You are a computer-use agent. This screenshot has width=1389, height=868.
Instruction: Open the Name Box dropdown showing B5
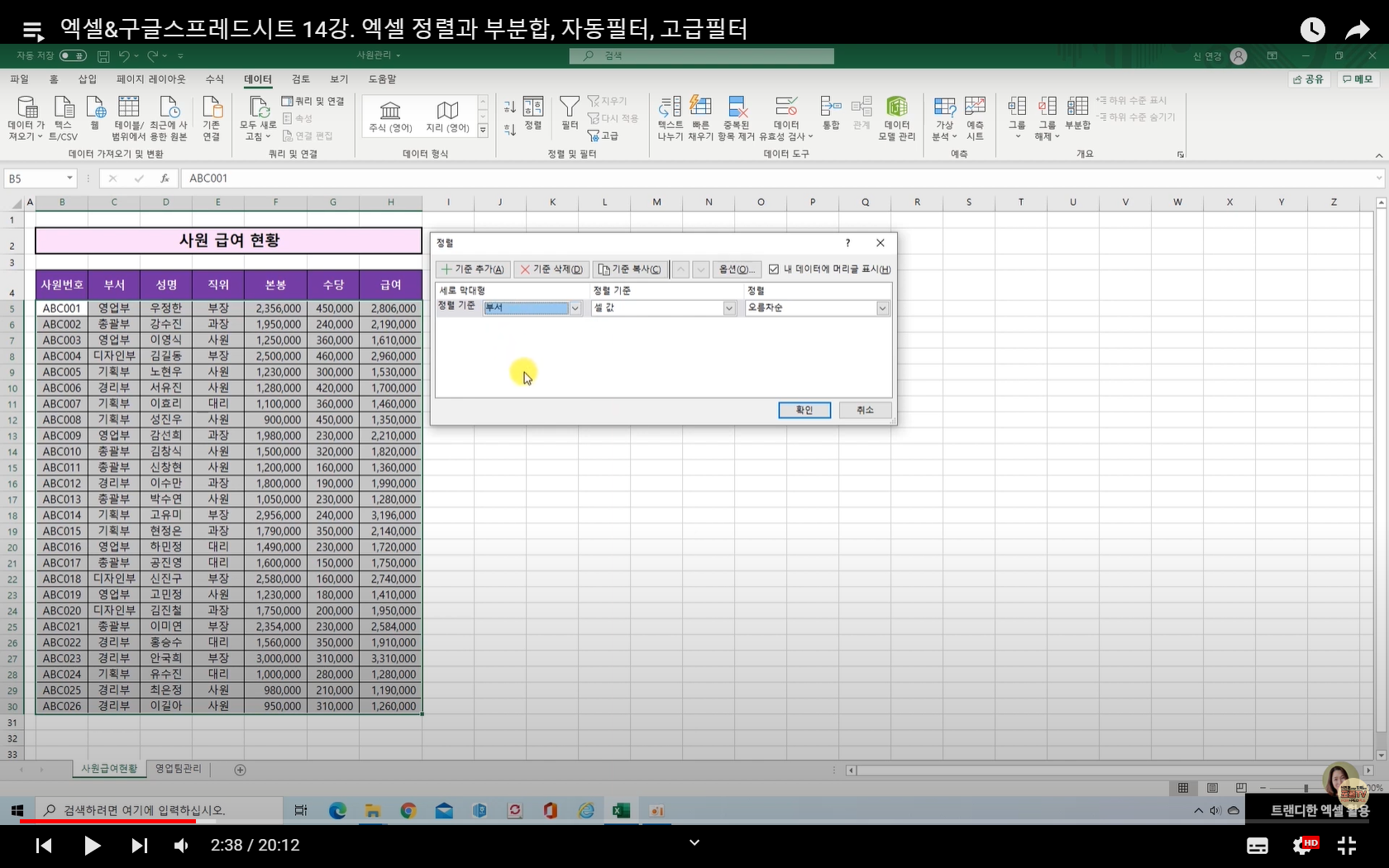pyautogui.click(x=69, y=179)
